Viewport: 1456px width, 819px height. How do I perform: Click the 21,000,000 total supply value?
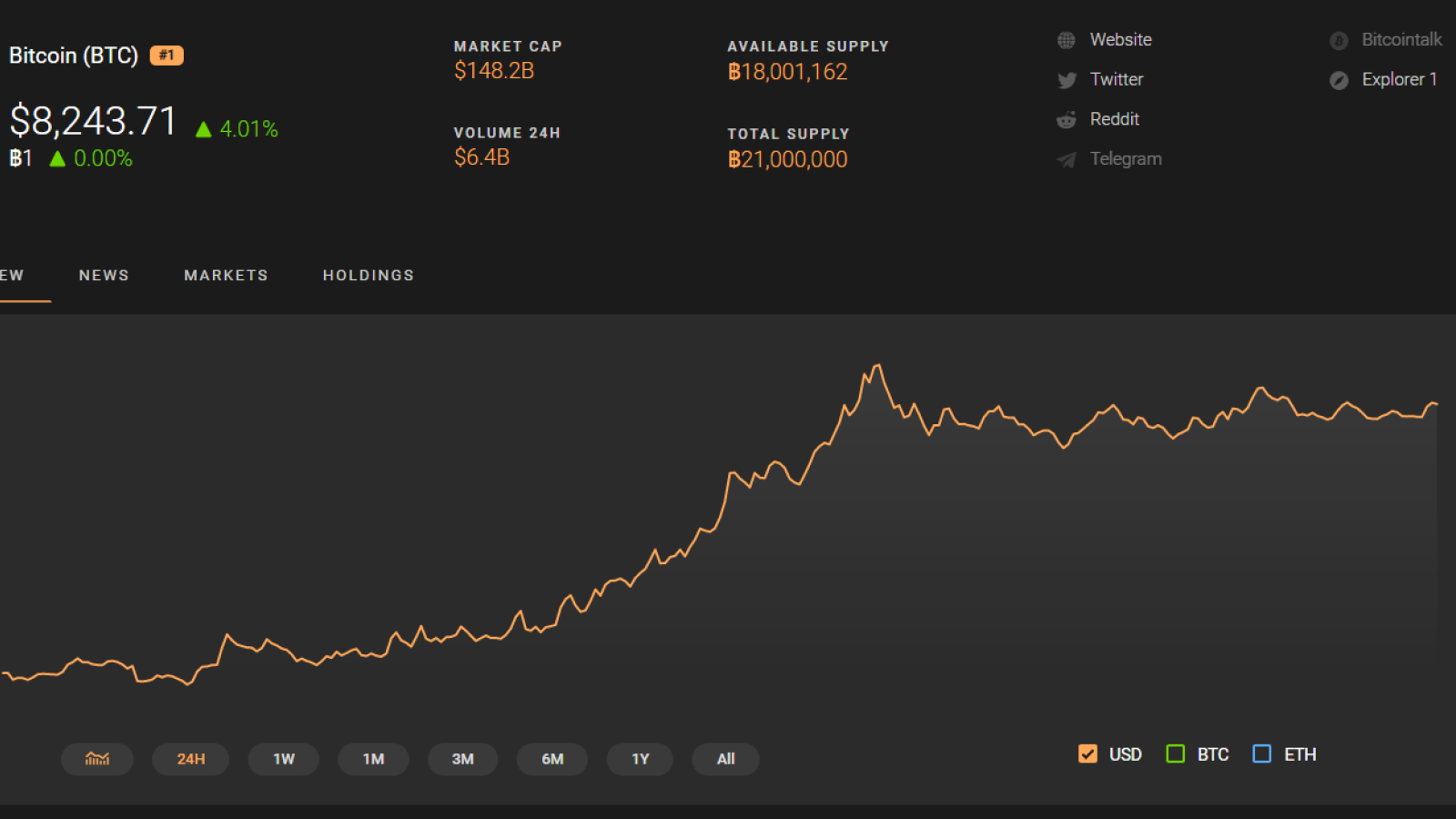point(788,159)
